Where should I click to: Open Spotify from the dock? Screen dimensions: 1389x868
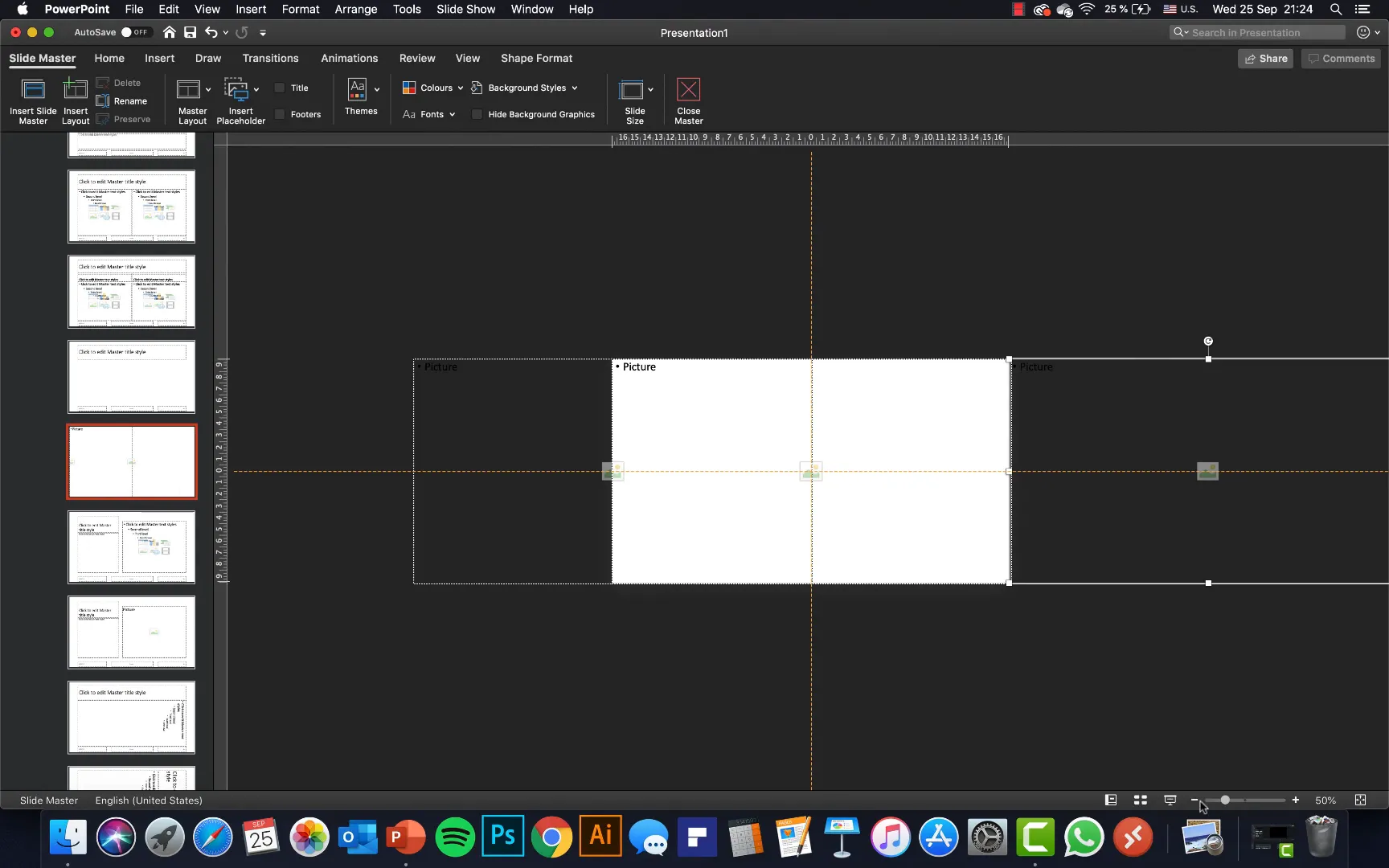click(x=455, y=837)
